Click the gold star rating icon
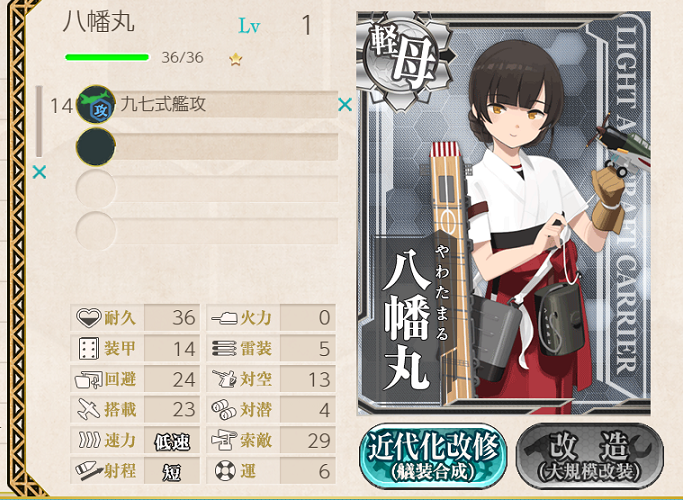Image resolution: width=683 pixels, height=500 pixels. click(x=236, y=59)
